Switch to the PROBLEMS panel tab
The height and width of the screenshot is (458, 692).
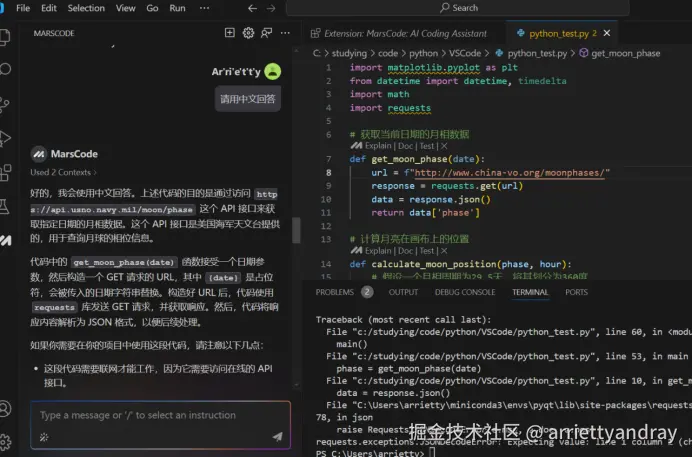pos(335,292)
